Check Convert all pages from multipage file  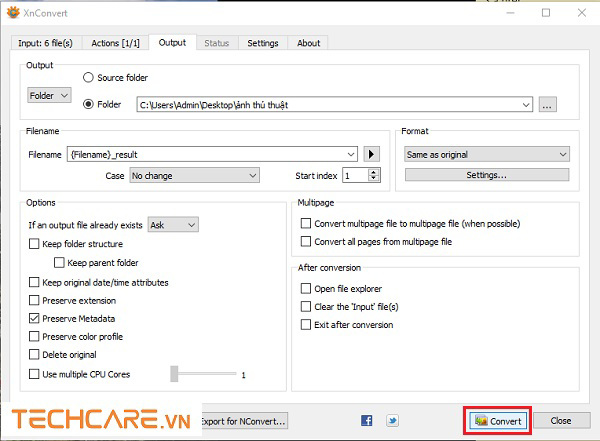click(x=306, y=242)
